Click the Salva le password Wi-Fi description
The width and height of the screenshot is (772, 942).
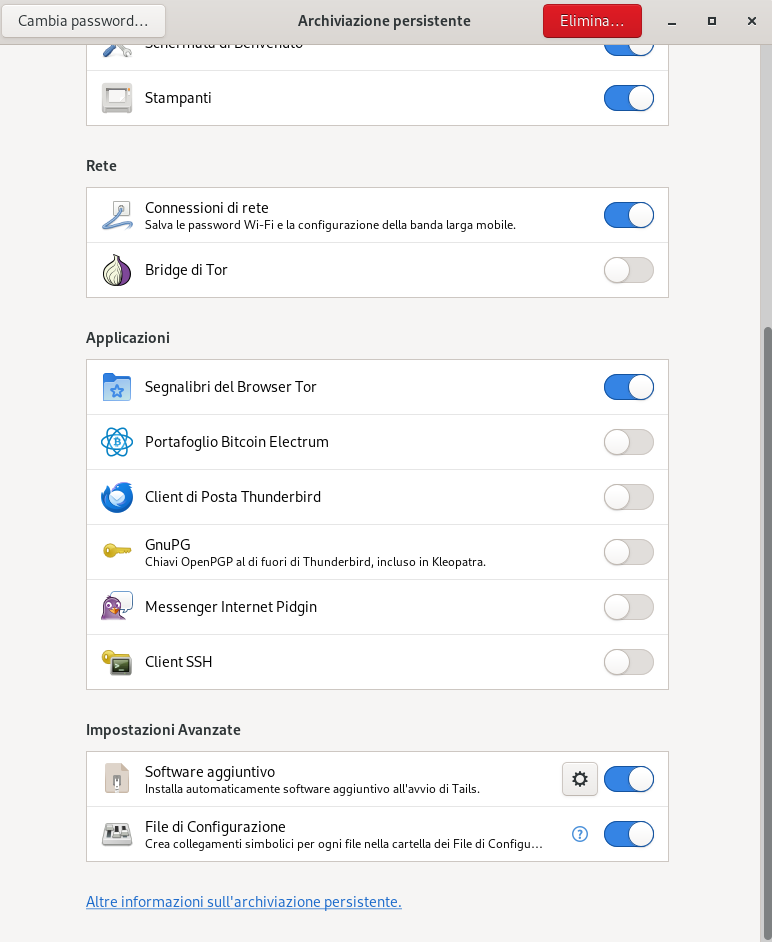click(330, 225)
